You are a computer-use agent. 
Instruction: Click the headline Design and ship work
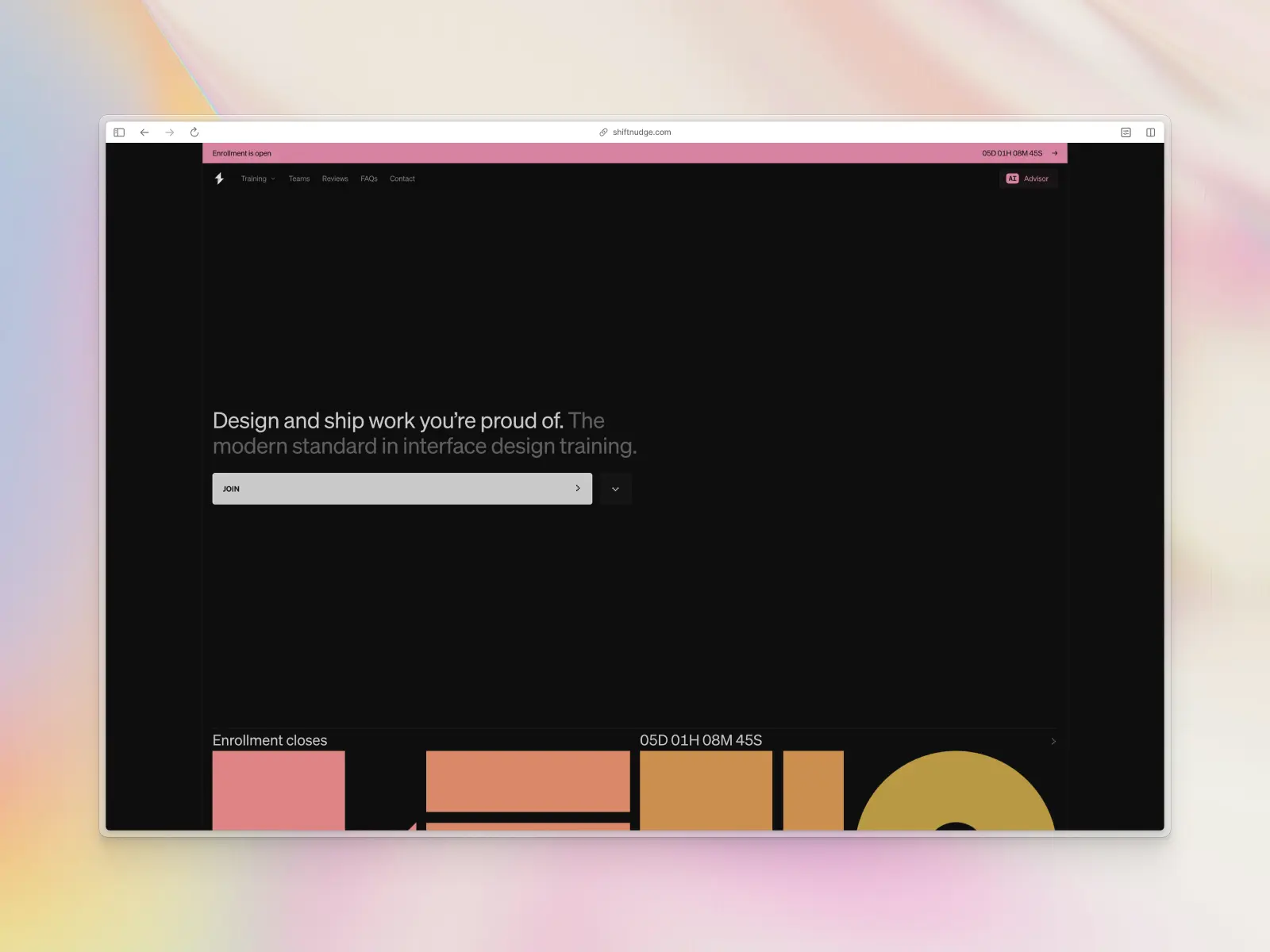(x=388, y=420)
